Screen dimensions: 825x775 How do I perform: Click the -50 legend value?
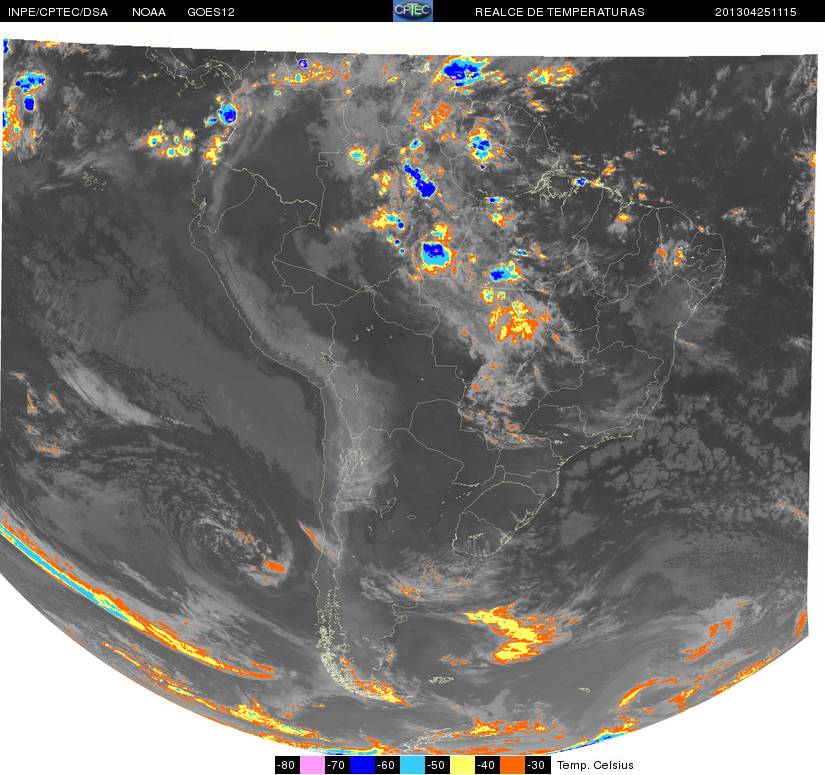437,765
